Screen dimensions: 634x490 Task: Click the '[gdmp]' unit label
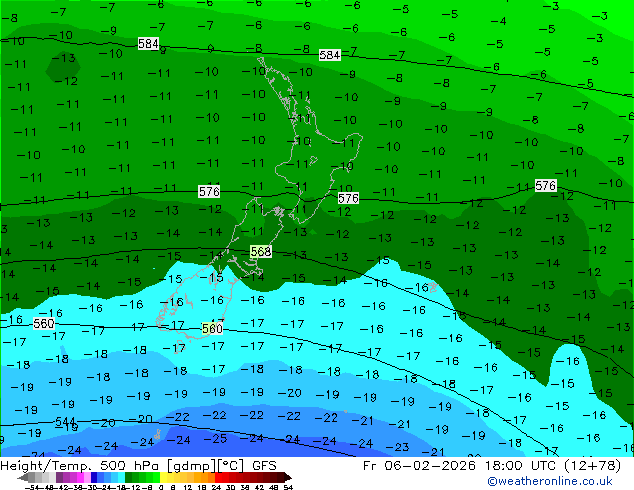[190, 466]
